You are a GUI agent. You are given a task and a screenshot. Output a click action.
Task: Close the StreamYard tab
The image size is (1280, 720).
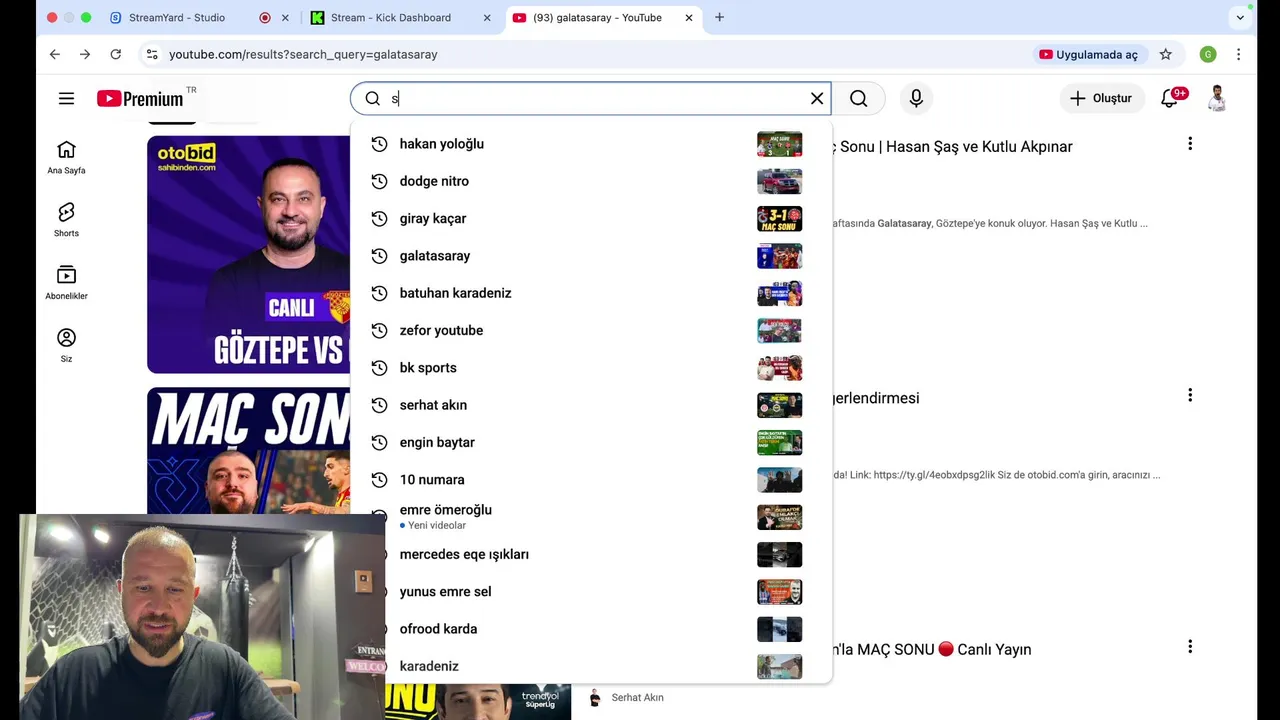pos(285,17)
